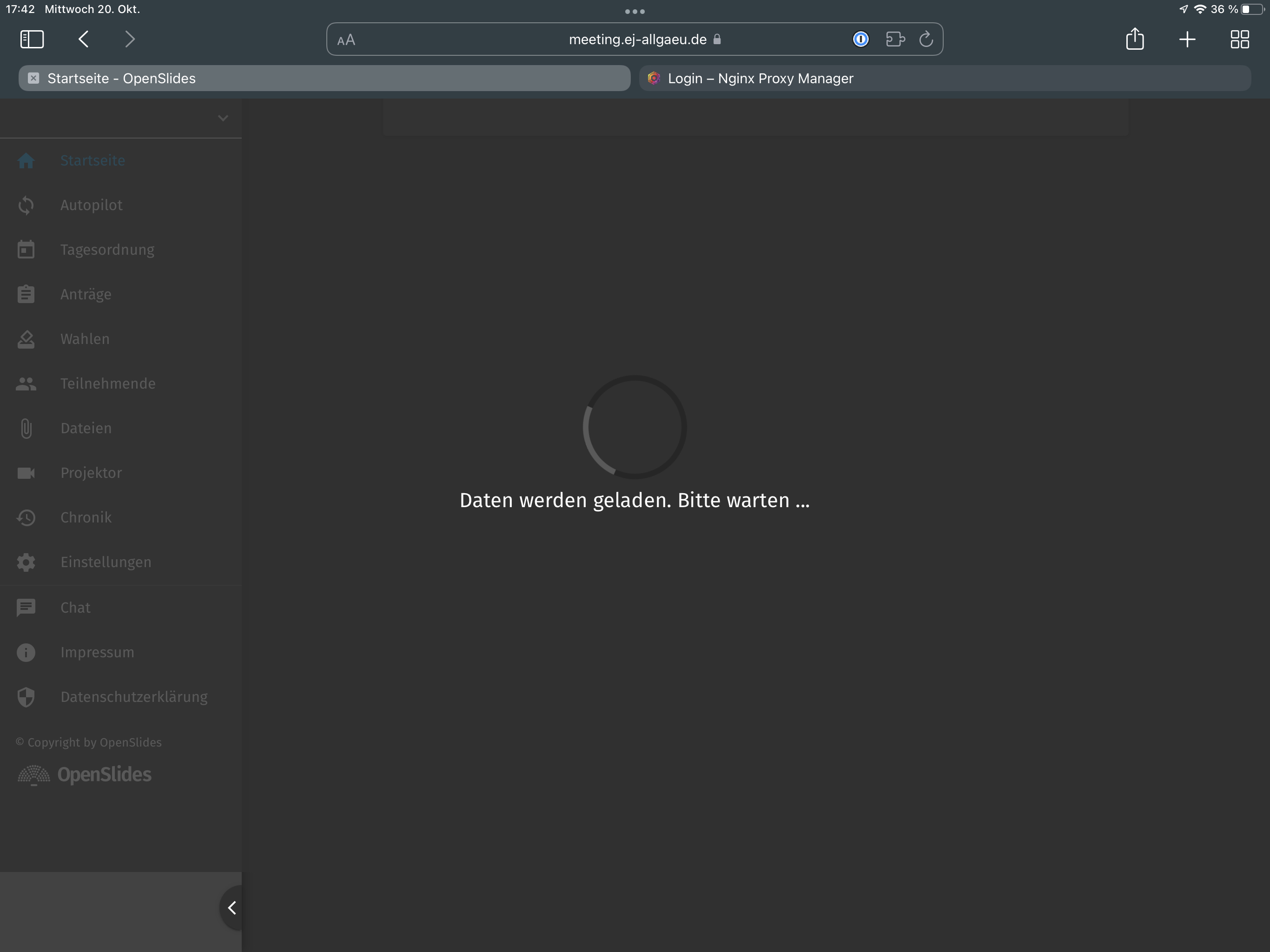Open the Anträge clipboard icon
This screenshot has width=1270, height=952.
(26, 294)
